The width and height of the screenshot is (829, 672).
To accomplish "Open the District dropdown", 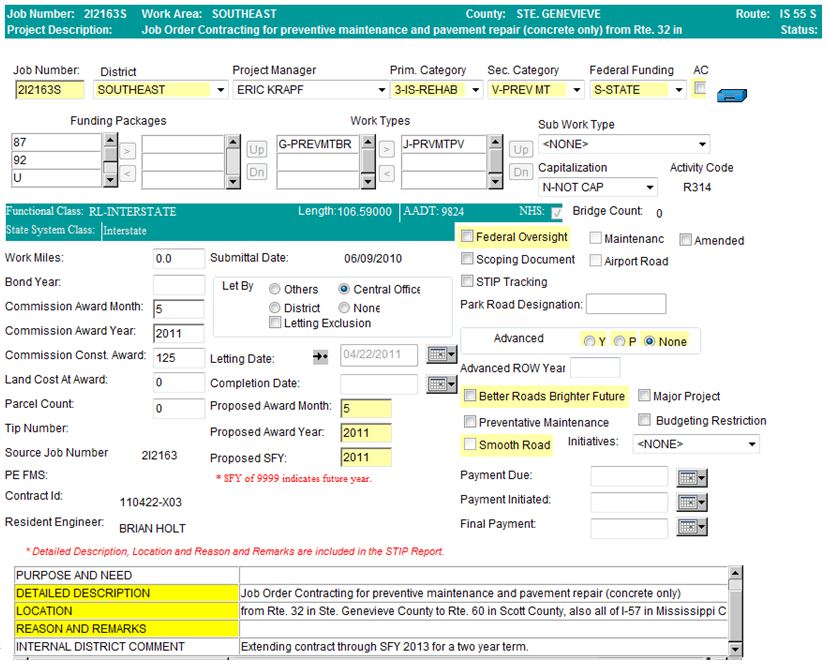I will (220, 90).
